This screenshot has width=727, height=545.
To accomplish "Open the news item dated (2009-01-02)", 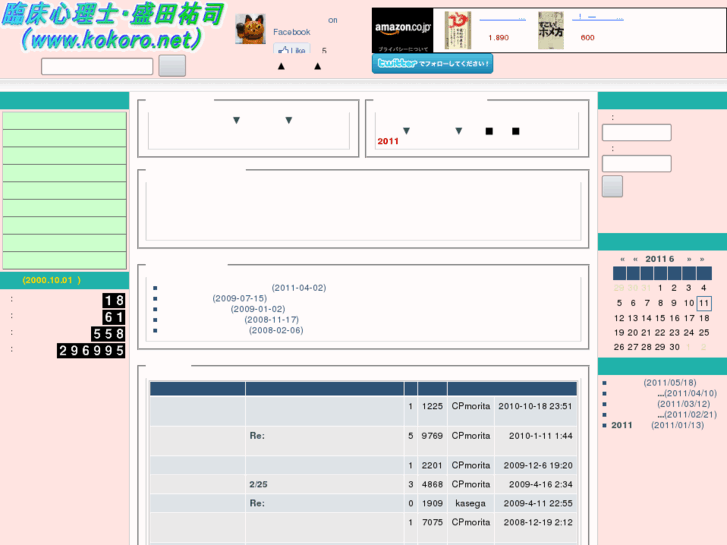I will click(x=258, y=309).
